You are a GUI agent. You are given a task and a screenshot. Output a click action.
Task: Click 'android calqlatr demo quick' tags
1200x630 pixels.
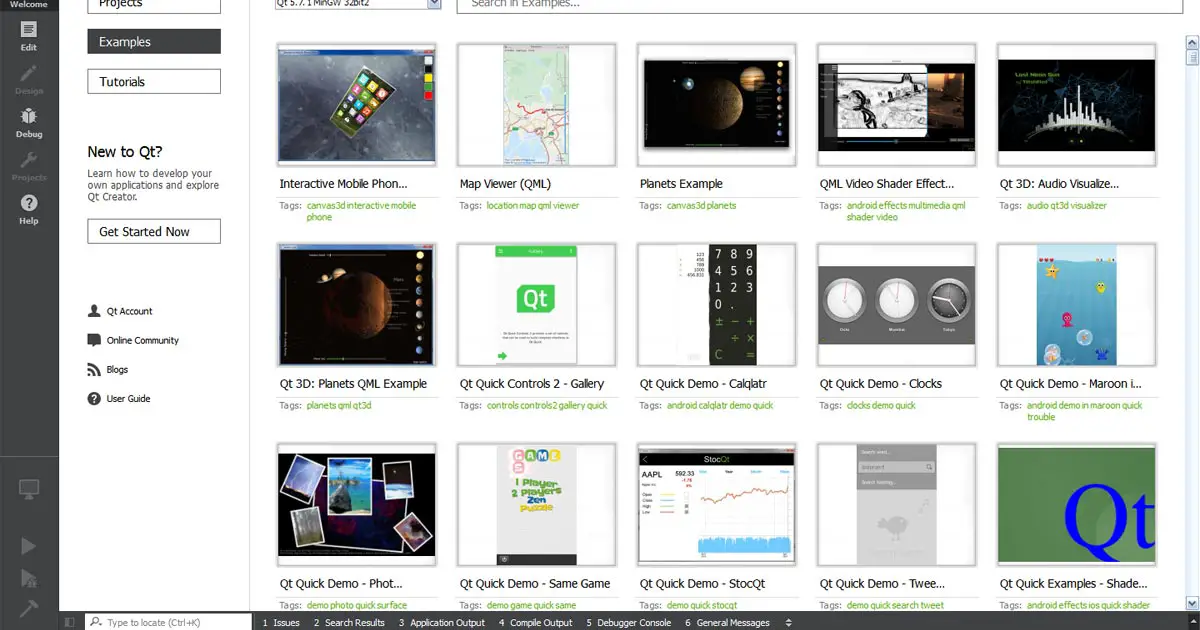(720, 405)
